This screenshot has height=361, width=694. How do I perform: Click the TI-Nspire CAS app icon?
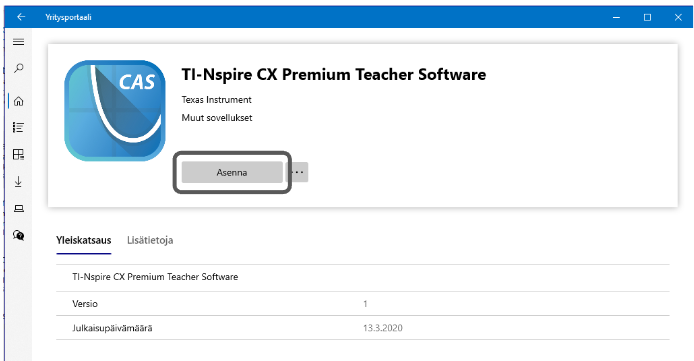115,111
